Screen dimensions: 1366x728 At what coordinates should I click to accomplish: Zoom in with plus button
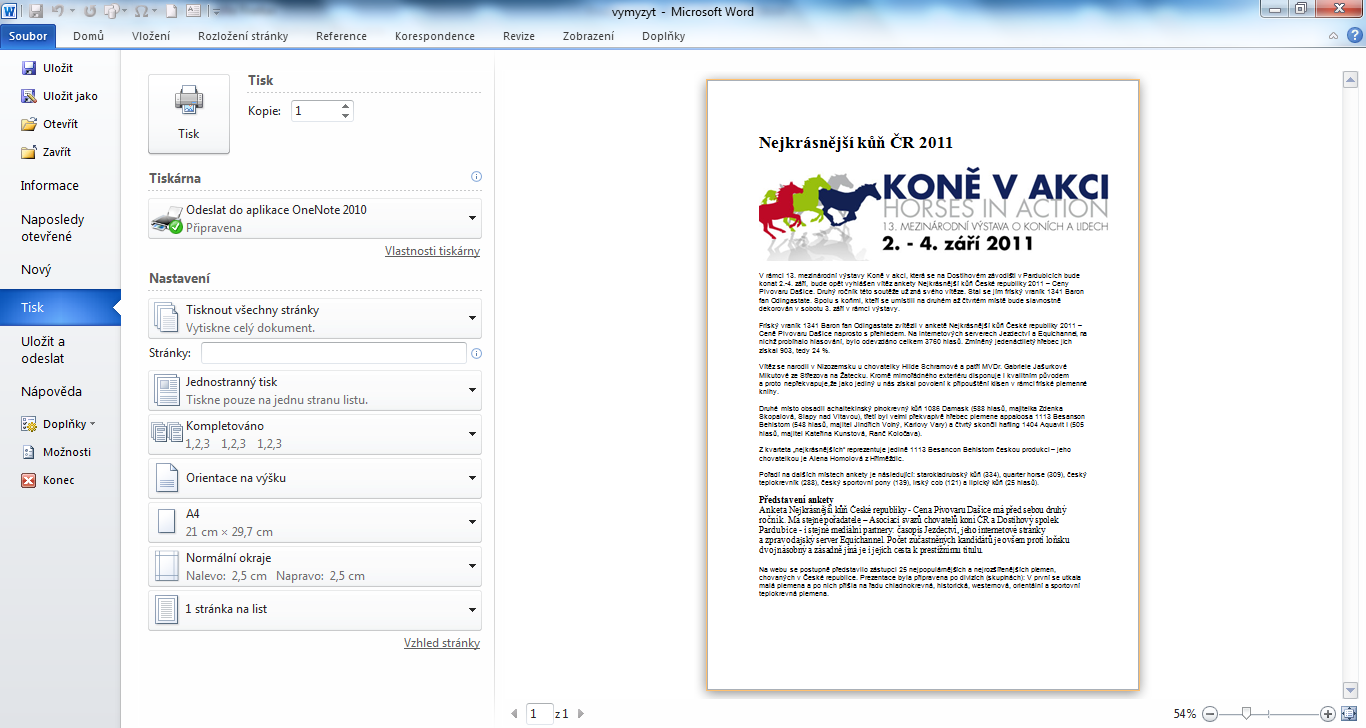click(x=1328, y=714)
